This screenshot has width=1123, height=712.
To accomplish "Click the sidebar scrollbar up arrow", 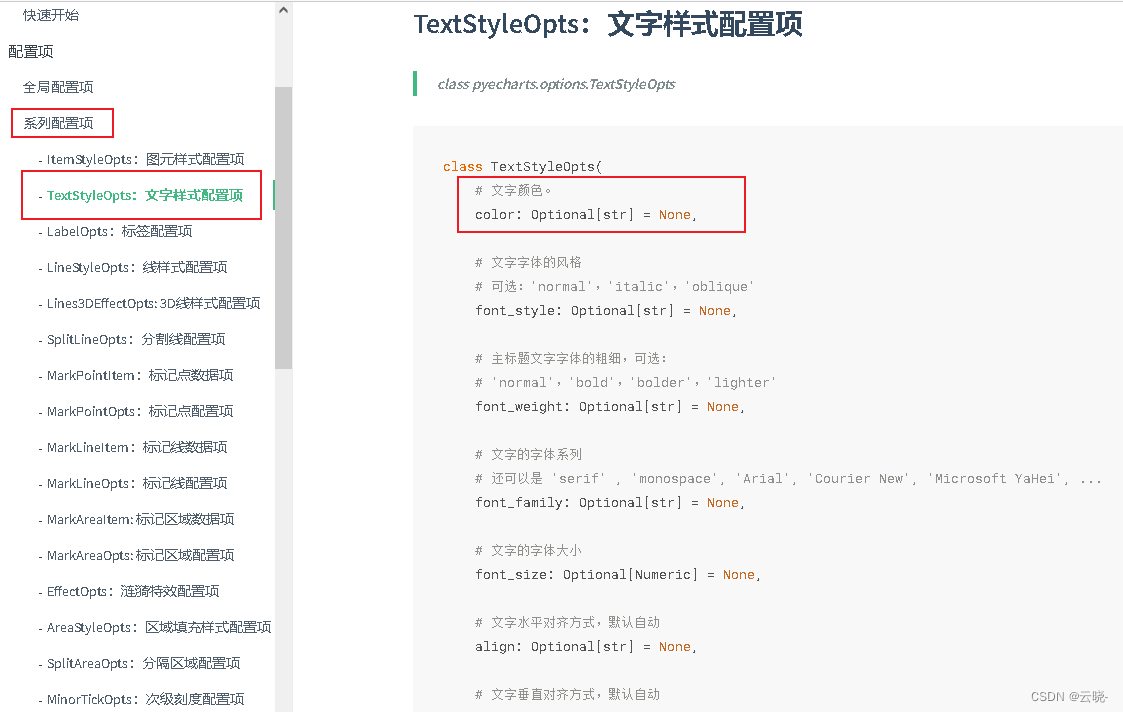I will [x=284, y=10].
